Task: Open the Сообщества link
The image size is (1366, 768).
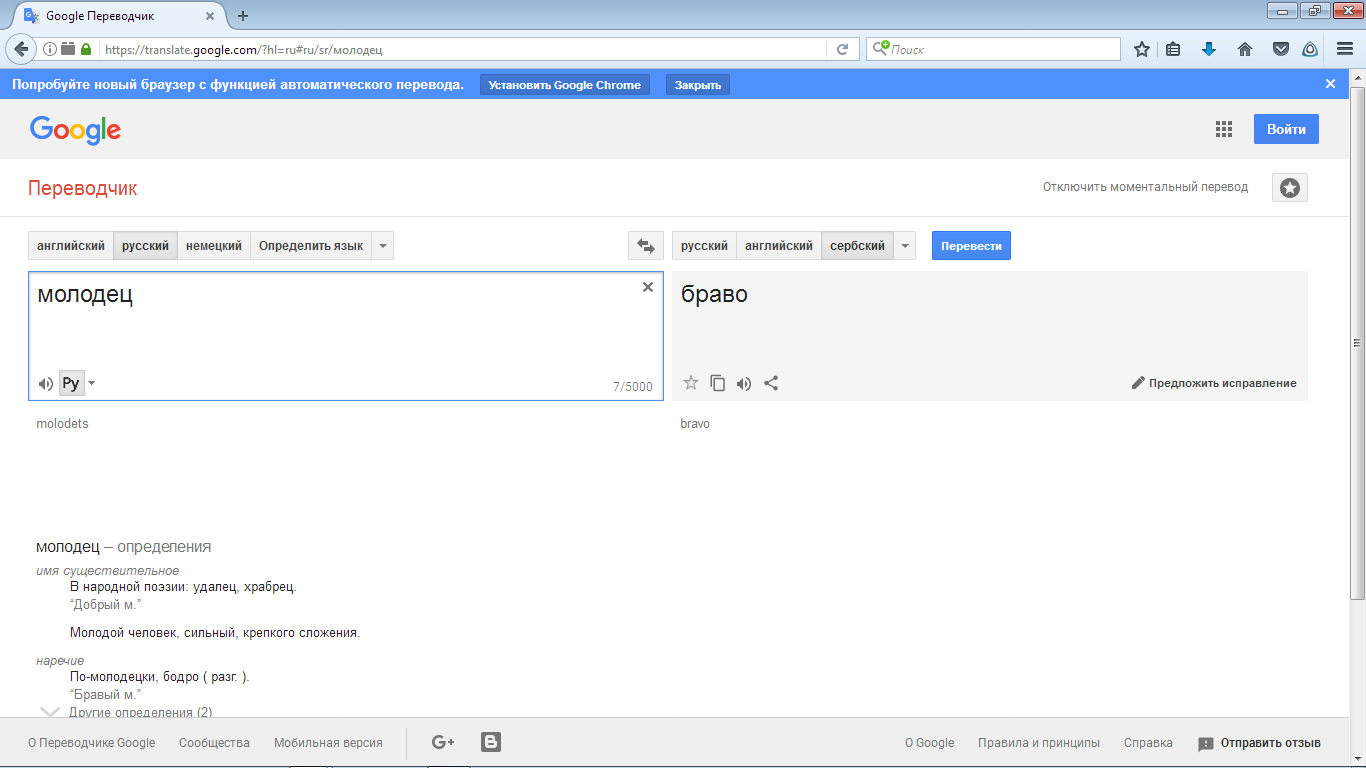Action: tap(214, 743)
